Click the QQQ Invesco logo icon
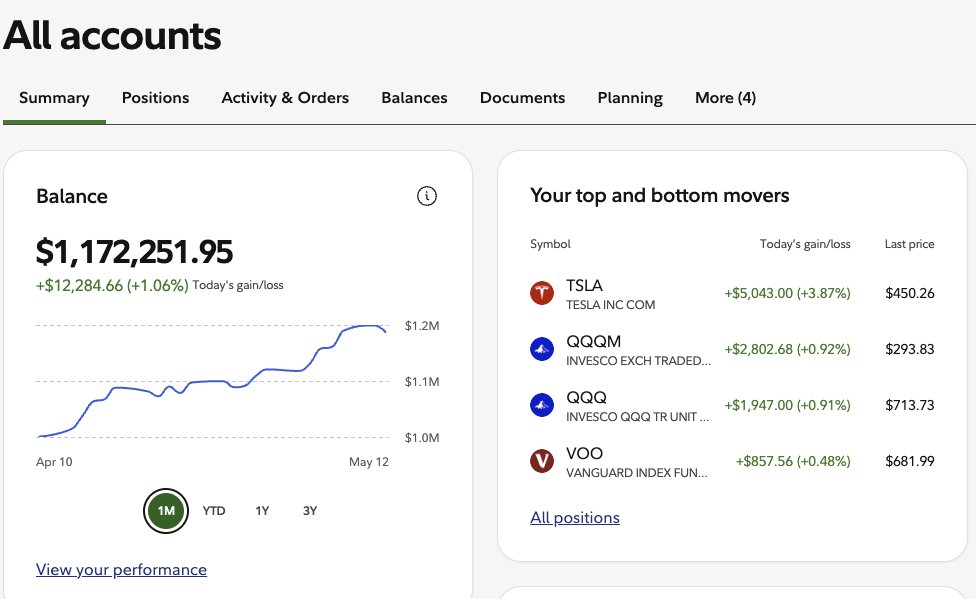Viewport: 976px width, 599px height. (542, 405)
